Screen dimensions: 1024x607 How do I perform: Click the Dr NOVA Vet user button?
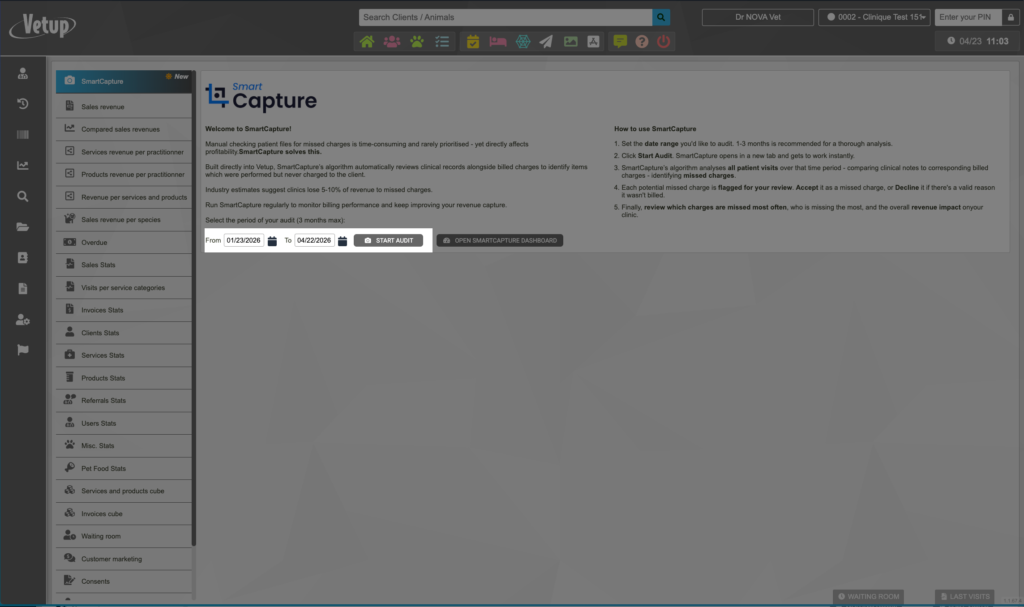click(757, 17)
